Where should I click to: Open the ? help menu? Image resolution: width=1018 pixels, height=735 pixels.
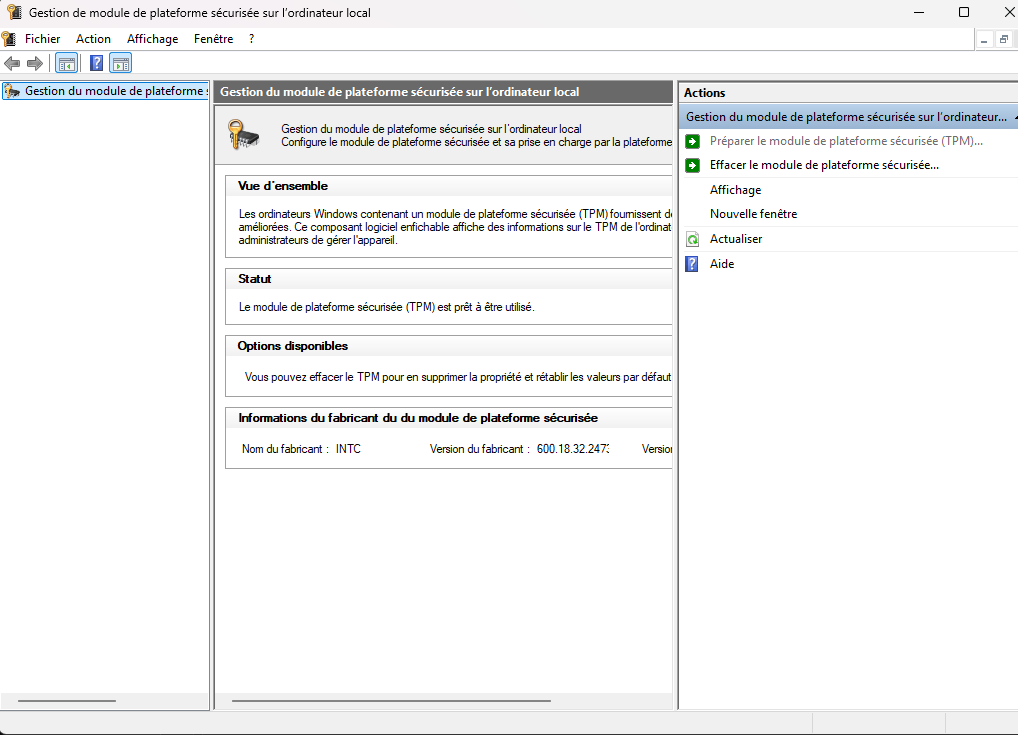pos(251,39)
